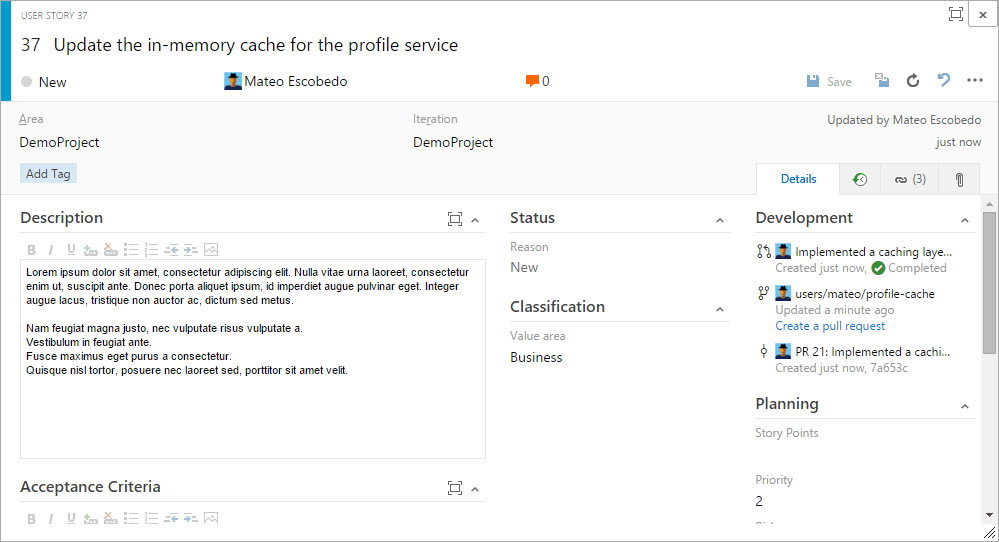Viewport: 999px width, 542px height.
Task: Click the branch icon beside users/mateo/profile-cache
Action: tap(763, 293)
